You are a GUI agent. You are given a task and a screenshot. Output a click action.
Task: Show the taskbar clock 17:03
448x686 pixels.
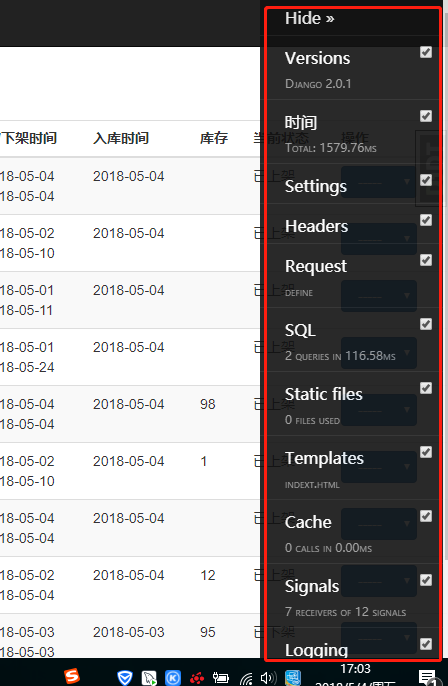(355, 668)
